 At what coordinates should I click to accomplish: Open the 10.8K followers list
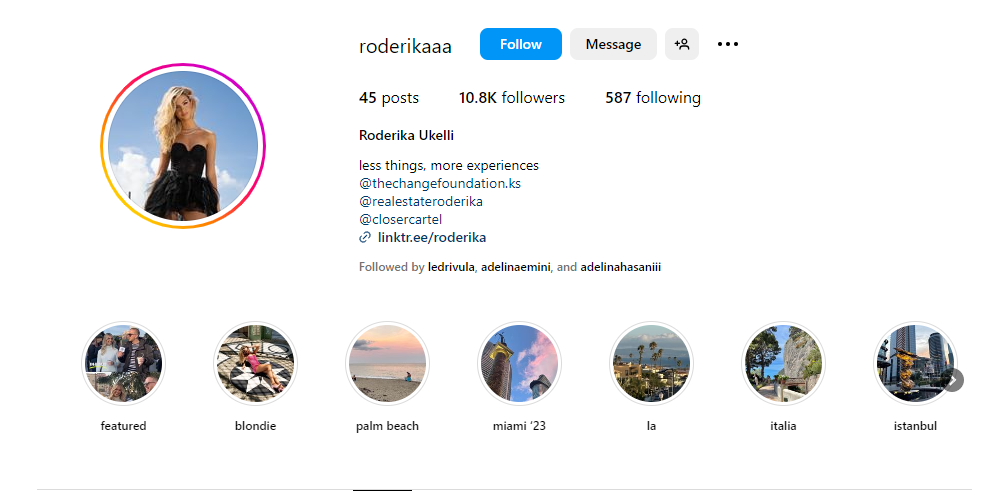tap(511, 98)
